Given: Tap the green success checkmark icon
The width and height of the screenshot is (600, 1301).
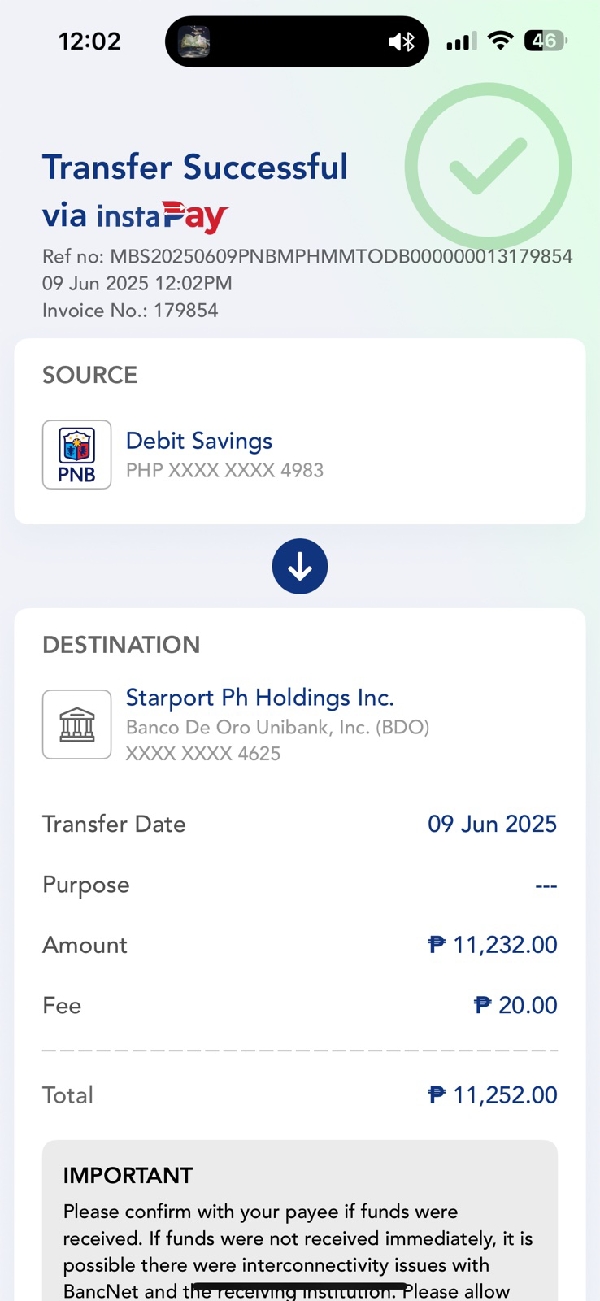Looking at the screenshot, I should [x=488, y=167].
